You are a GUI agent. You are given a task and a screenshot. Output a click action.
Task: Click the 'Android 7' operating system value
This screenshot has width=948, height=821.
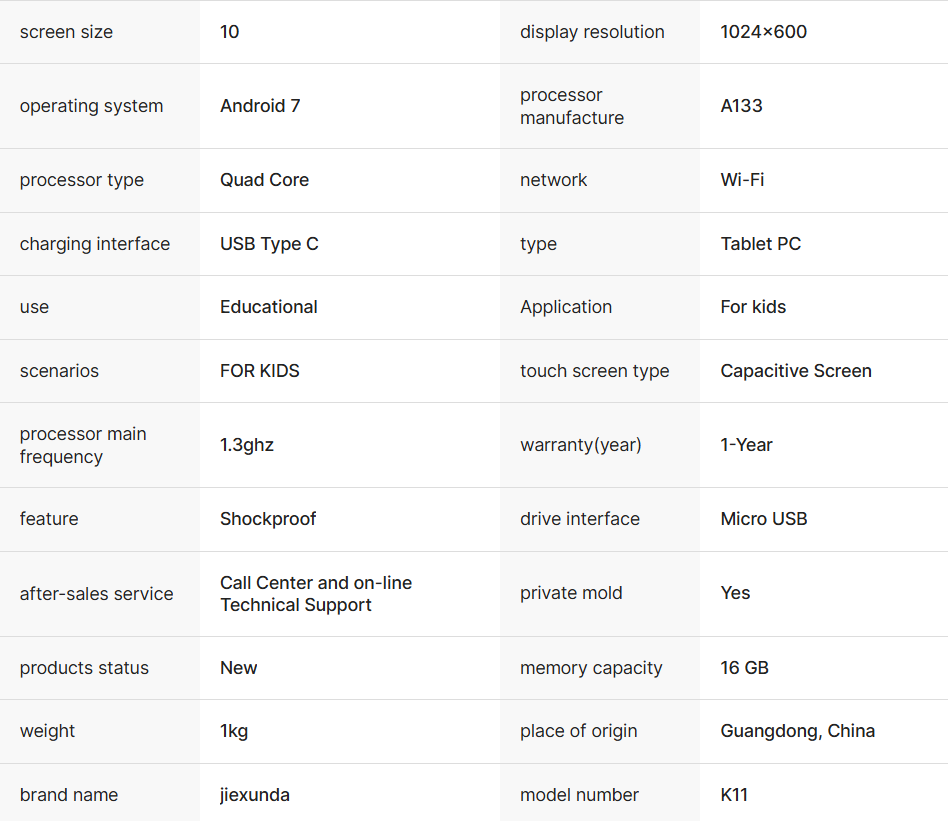[260, 106]
